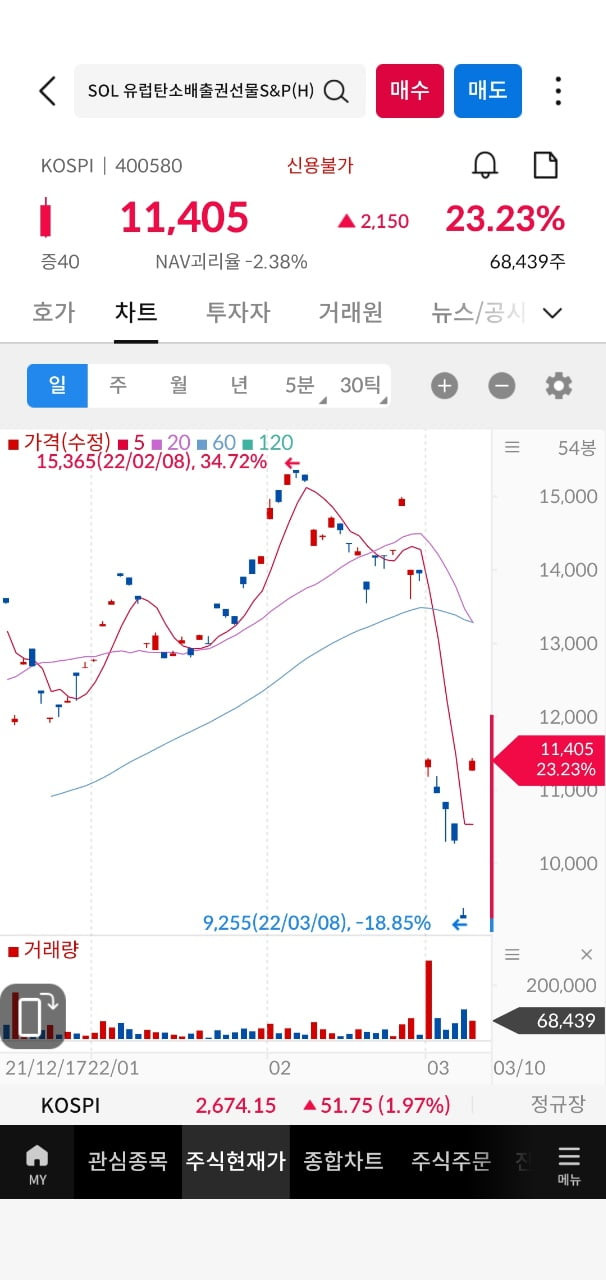Tap the search magnifier icon
606x1280 pixels.
pyautogui.click(x=336, y=91)
